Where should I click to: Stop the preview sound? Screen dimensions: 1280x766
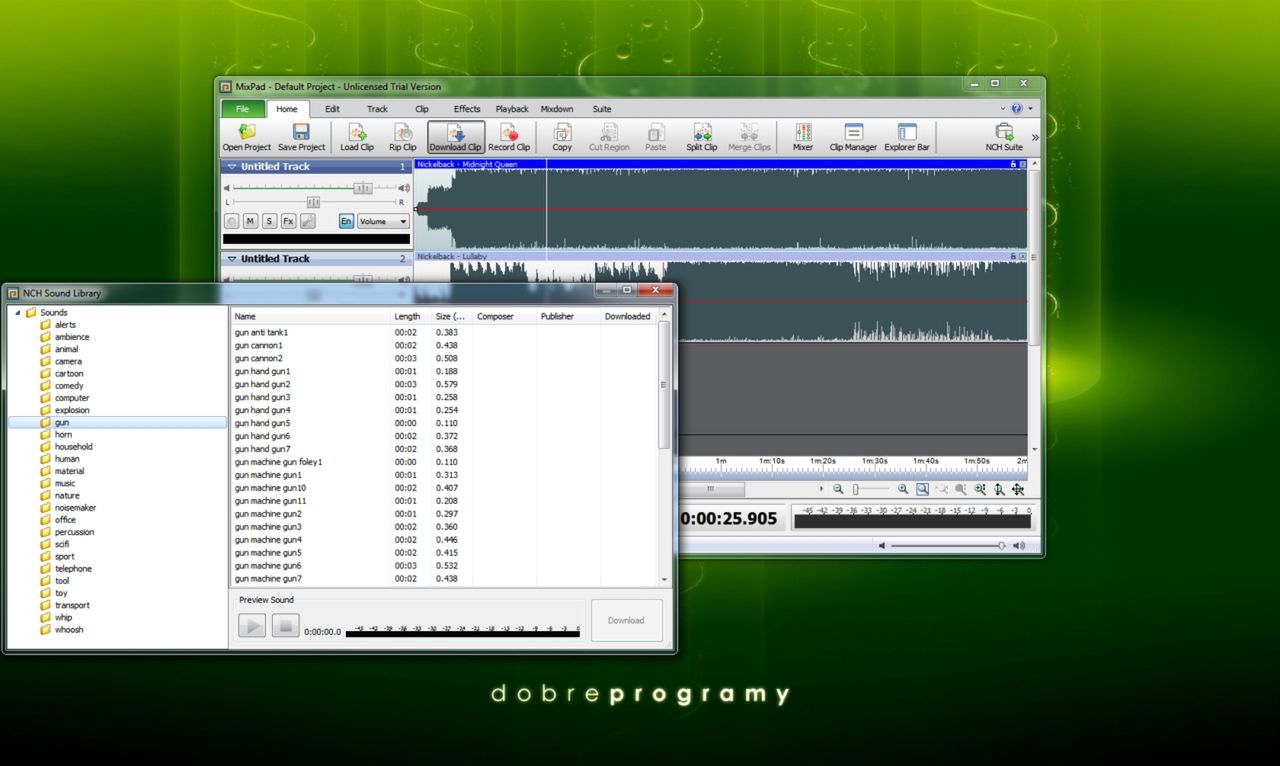(285, 626)
